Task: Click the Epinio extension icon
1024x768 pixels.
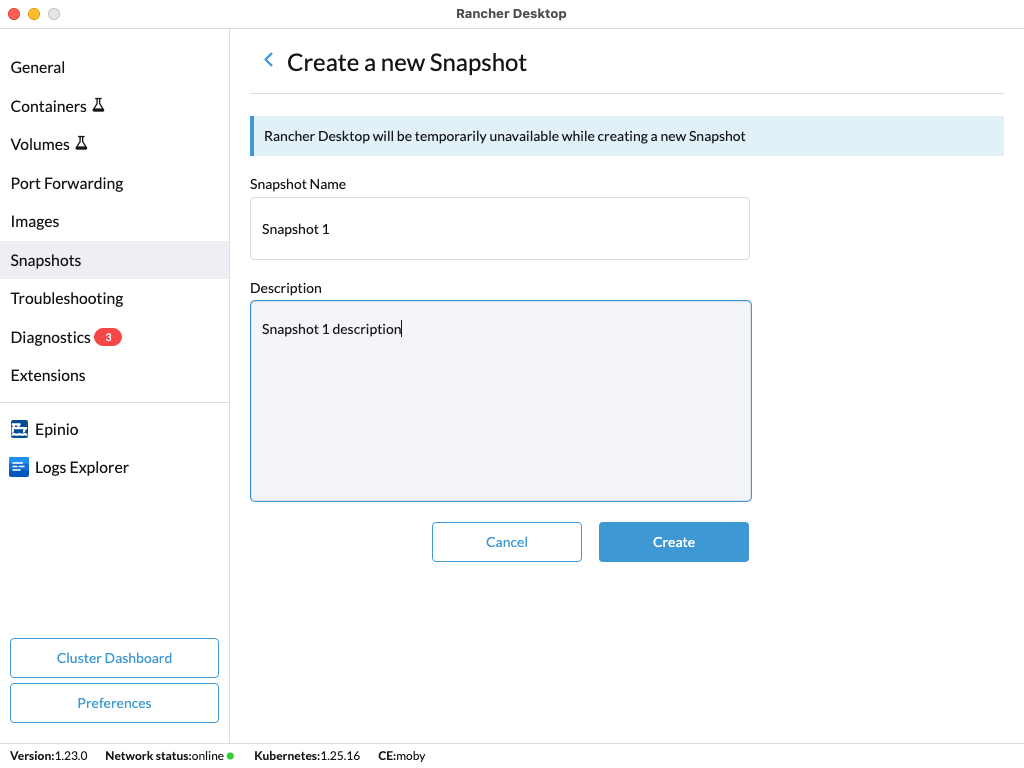Action: [x=19, y=429]
